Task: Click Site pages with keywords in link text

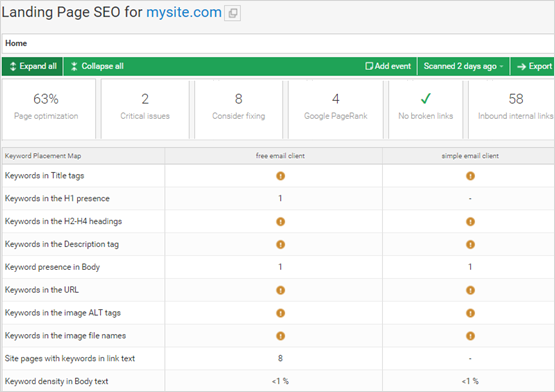Action: (70, 358)
